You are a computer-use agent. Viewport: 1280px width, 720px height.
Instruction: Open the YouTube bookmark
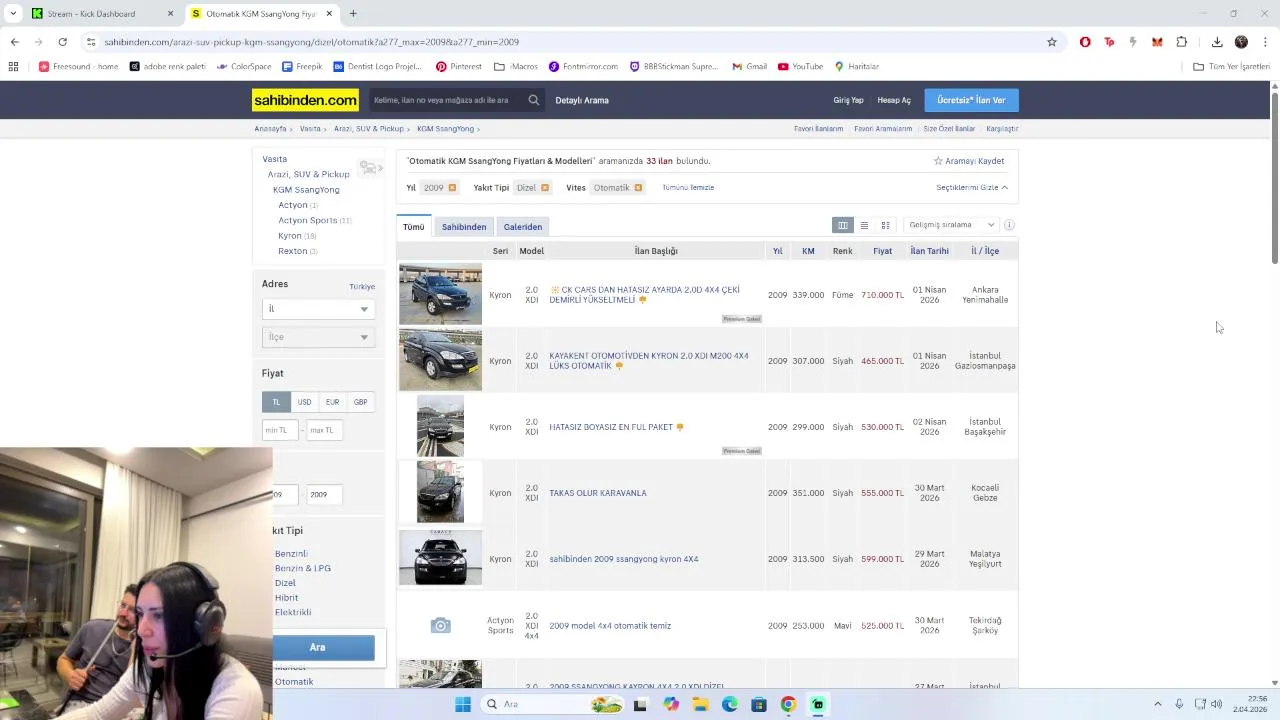click(800, 67)
